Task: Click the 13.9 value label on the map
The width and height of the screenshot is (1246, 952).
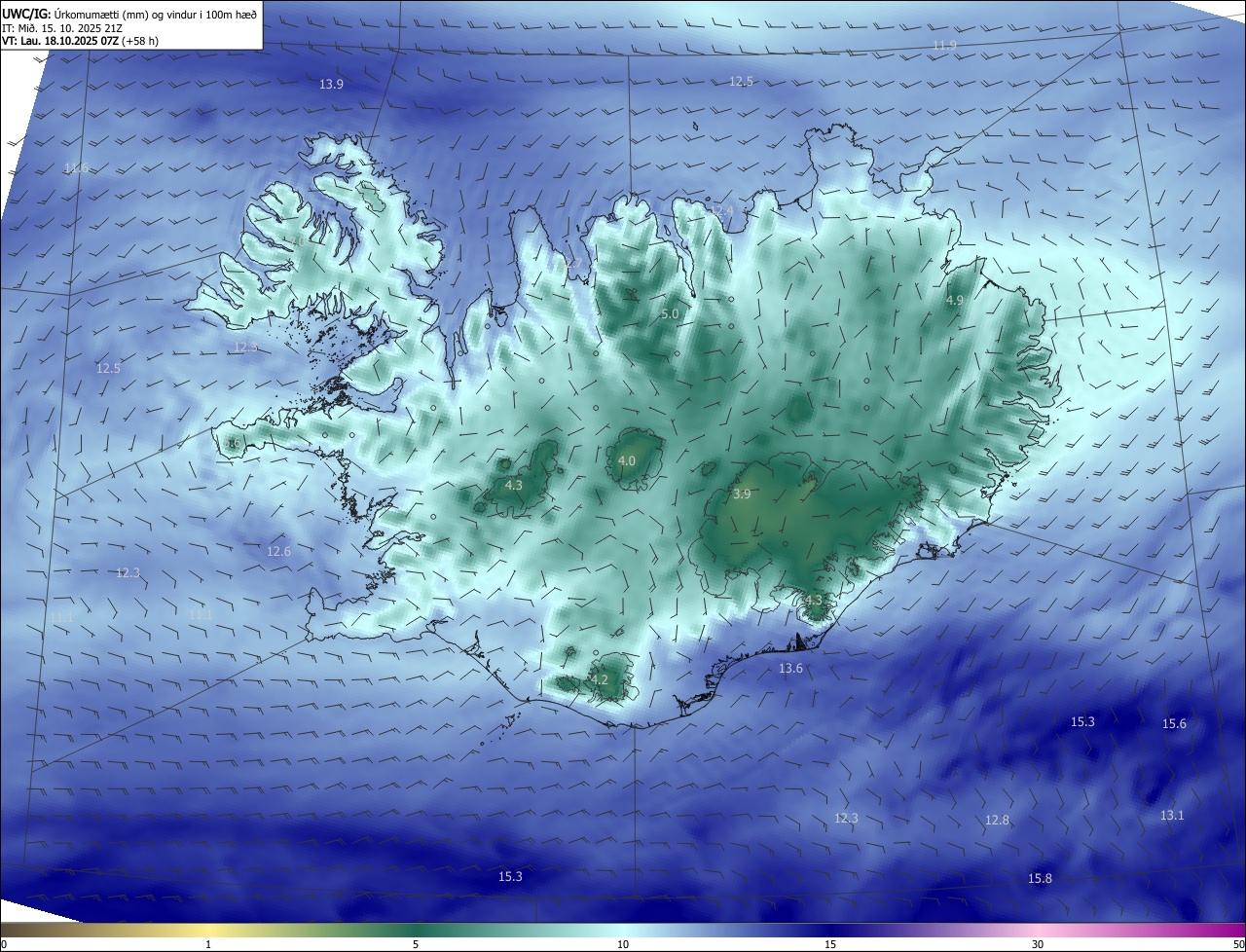Action: point(331,85)
